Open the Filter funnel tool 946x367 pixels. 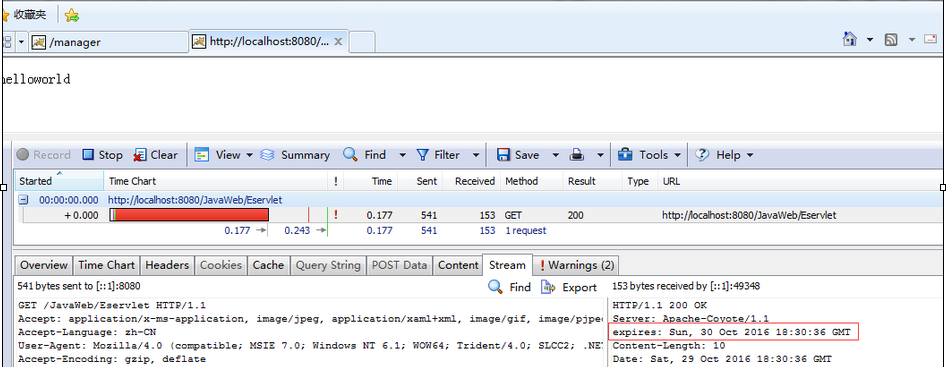[x=438, y=155]
